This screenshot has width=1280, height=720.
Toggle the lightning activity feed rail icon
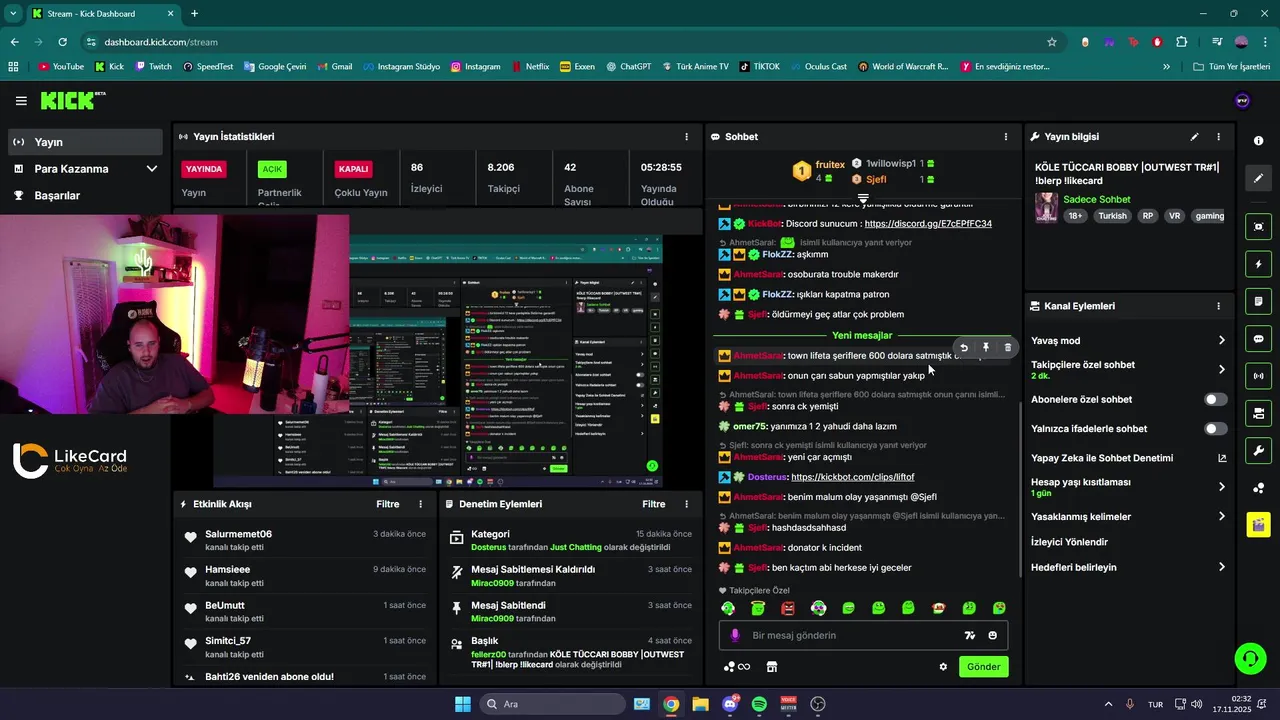1259,264
